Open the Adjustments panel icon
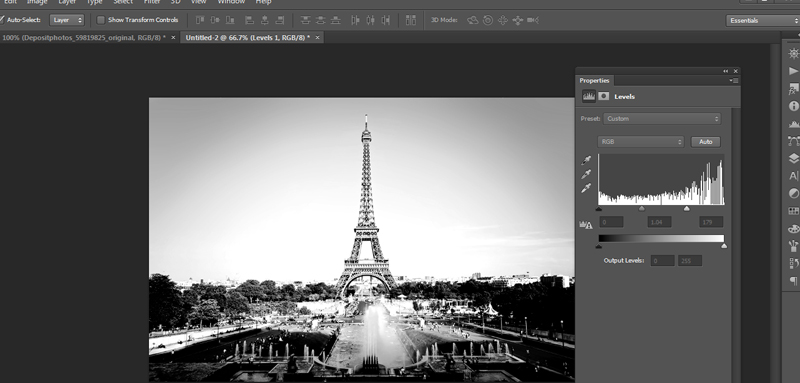This screenshot has height=383, width=800. (793, 193)
